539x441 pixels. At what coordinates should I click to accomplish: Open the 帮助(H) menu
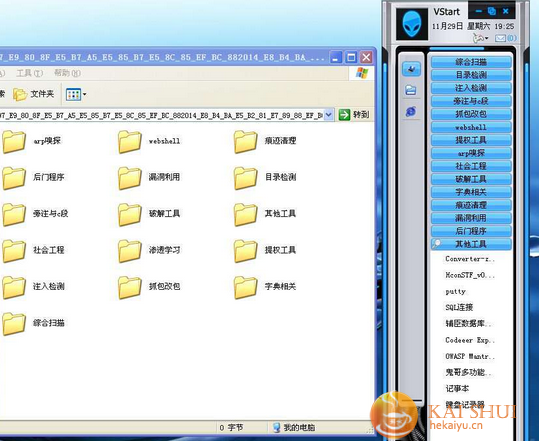click(x=67, y=73)
